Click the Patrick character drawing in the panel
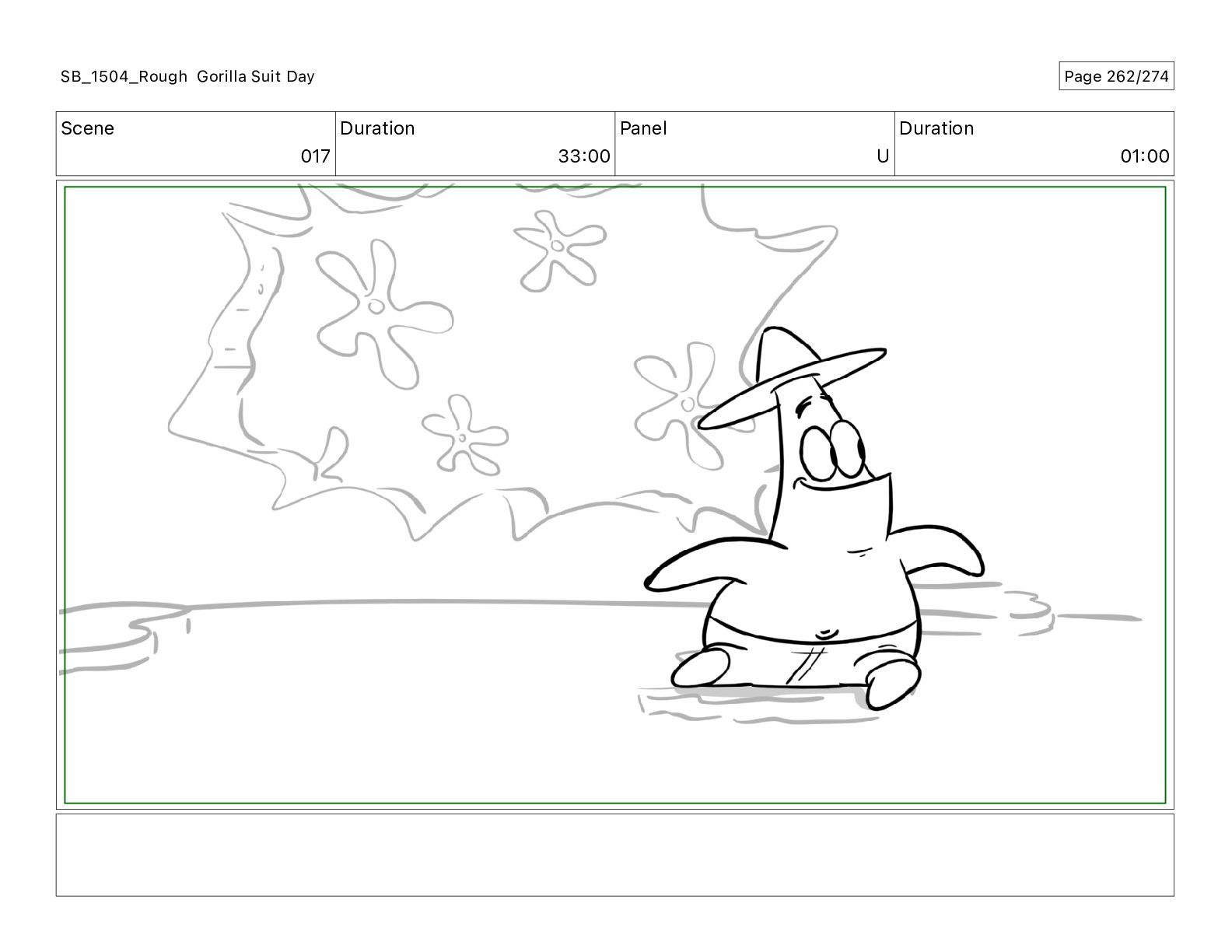This screenshot has height=952, width=1232. pyautogui.click(x=814, y=520)
